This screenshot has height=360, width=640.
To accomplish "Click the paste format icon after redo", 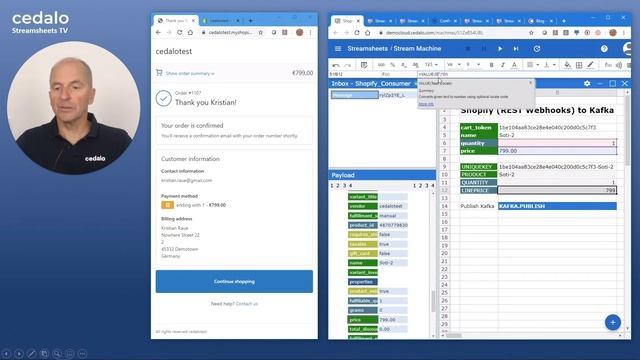I will pos(364,65).
